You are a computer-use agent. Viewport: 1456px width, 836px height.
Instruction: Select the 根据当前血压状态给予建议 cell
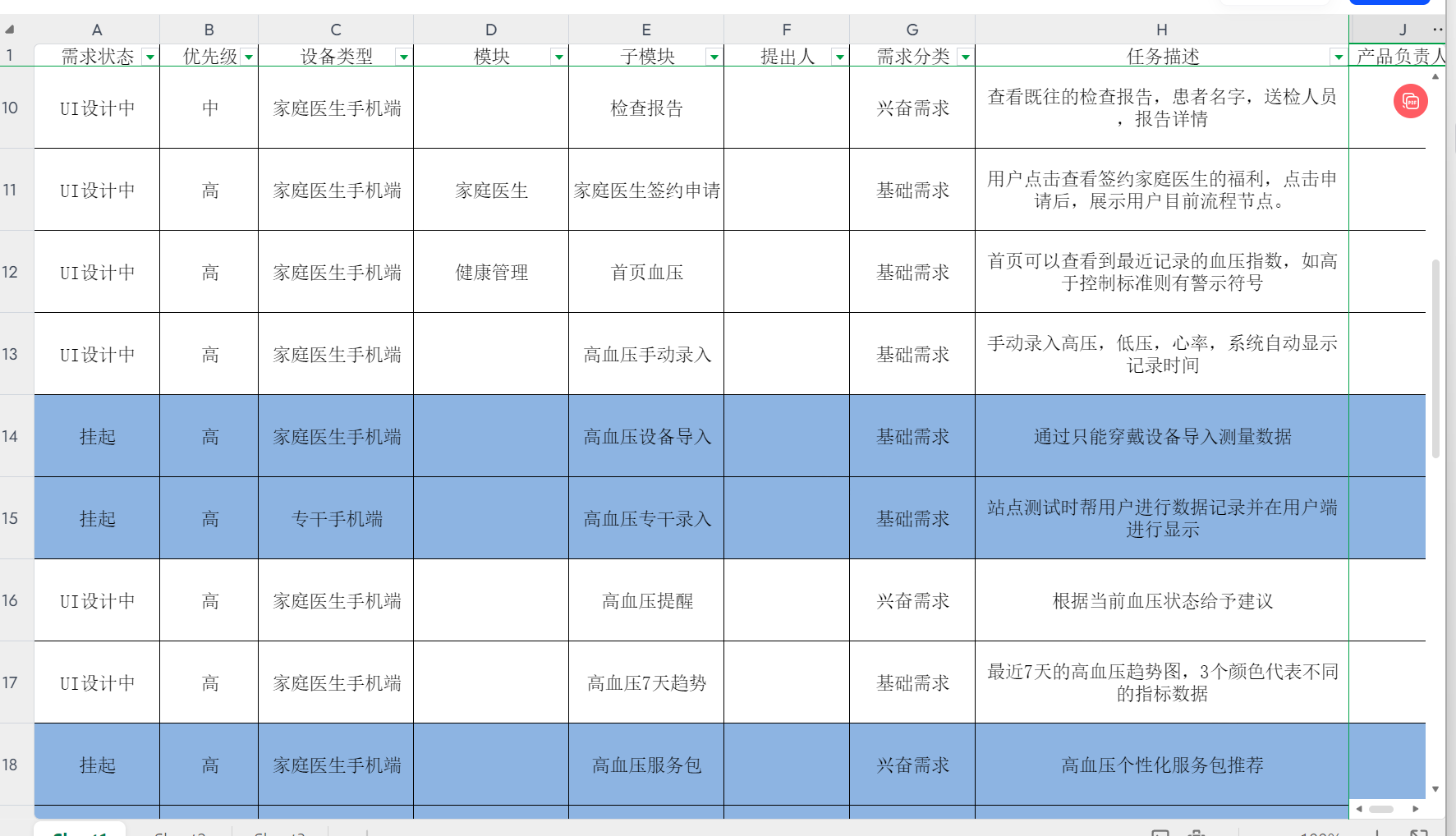coord(1162,600)
